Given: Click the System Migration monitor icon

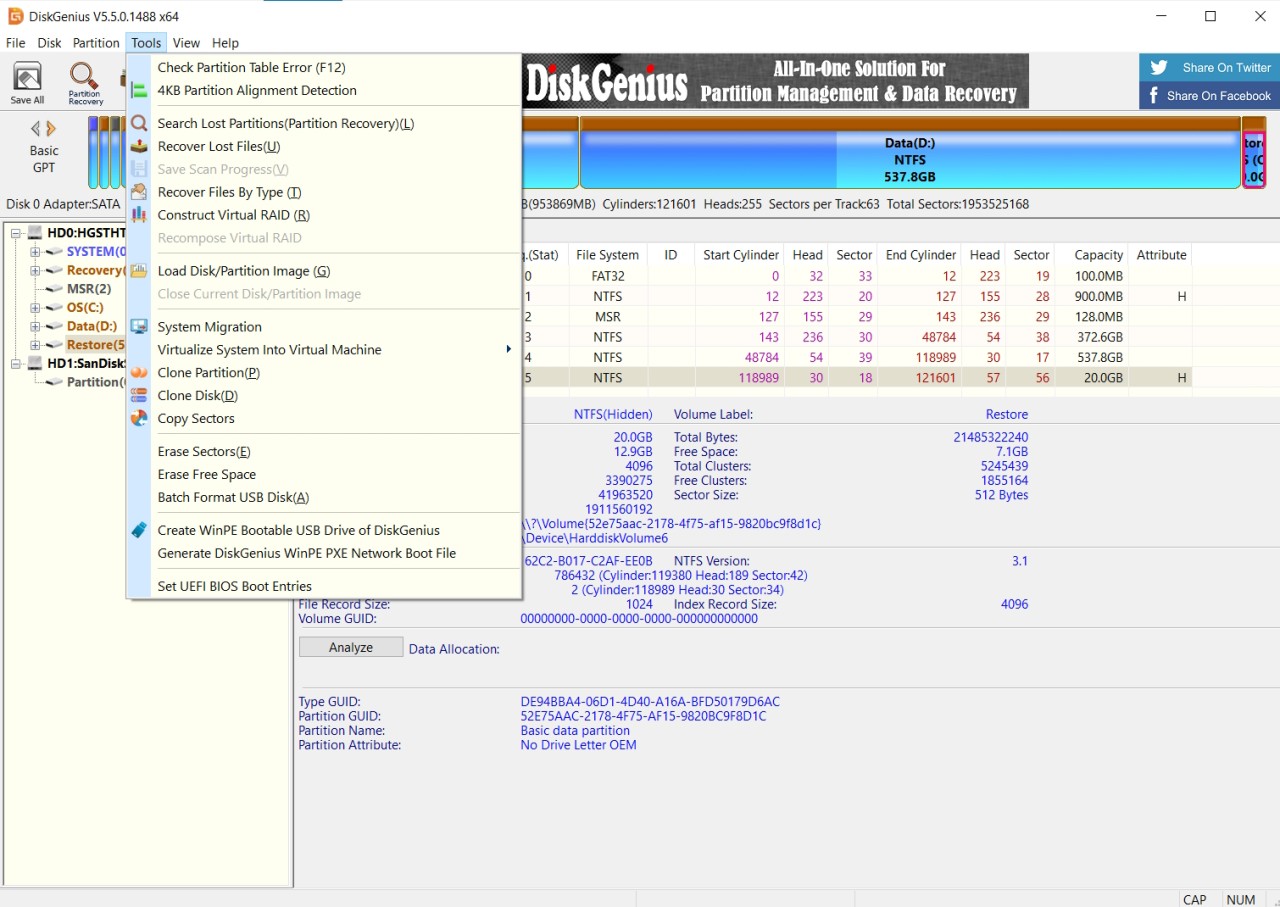Looking at the screenshot, I should click(x=139, y=327).
